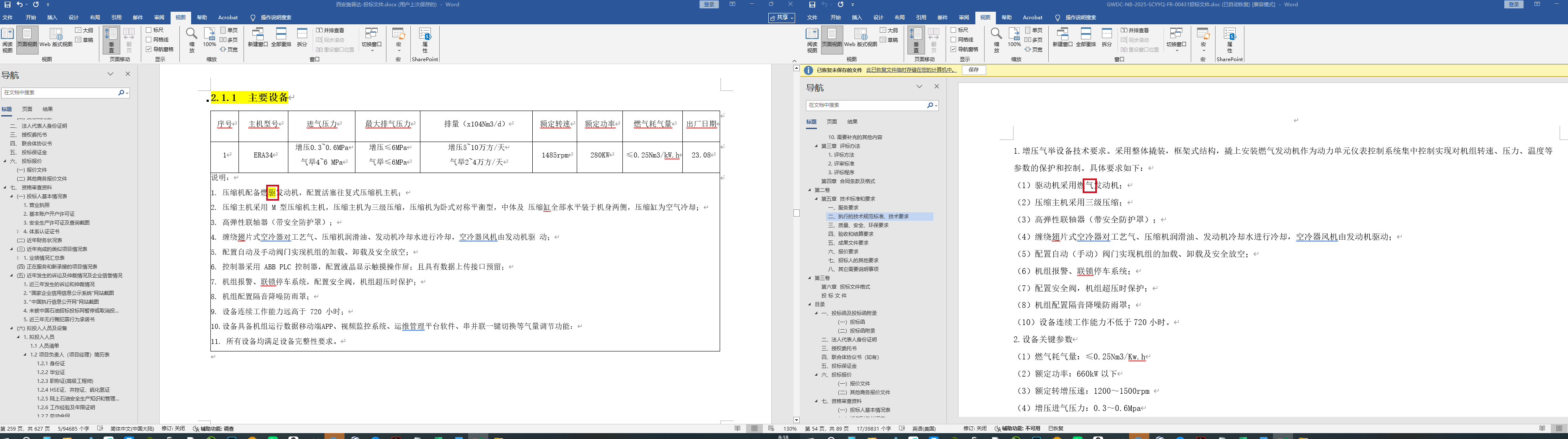The height and width of the screenshot is (439, 1568).
Task: Click Split (拆分) in left window
Action: 303,38
